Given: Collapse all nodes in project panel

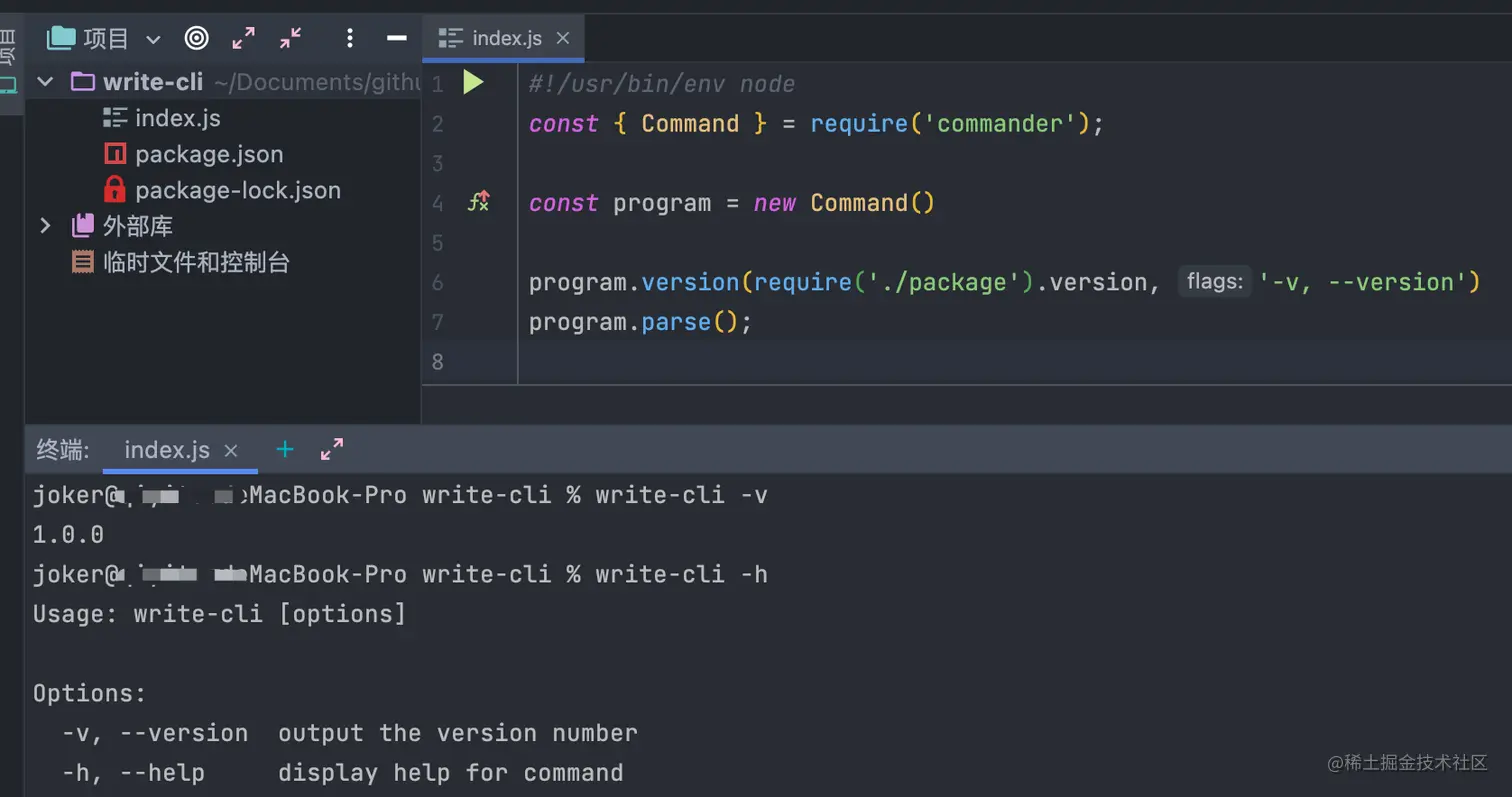Looking at the screenshot, I should [x=290, y=38].
